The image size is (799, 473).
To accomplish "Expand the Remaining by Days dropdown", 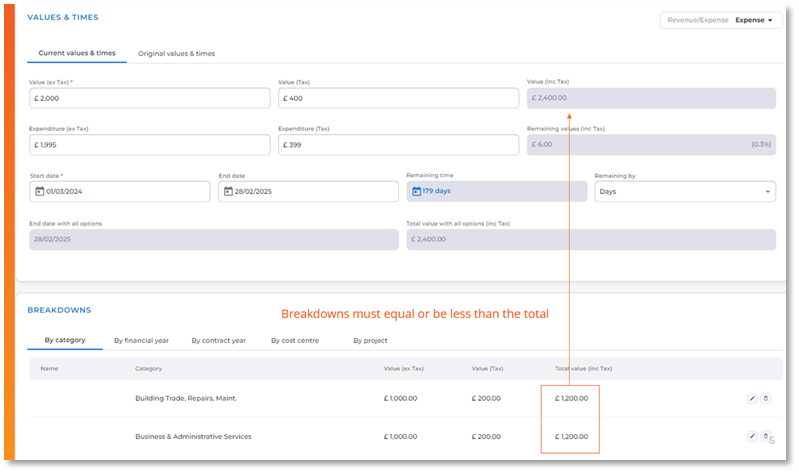I will point(685,192).
